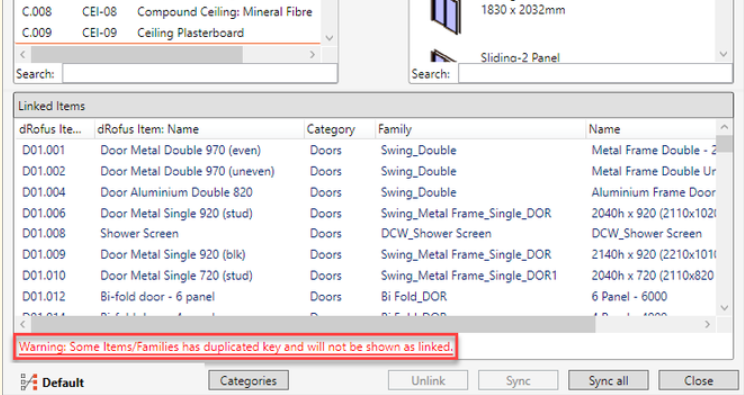Sort linked items by Category column

[x=339, y=129]
